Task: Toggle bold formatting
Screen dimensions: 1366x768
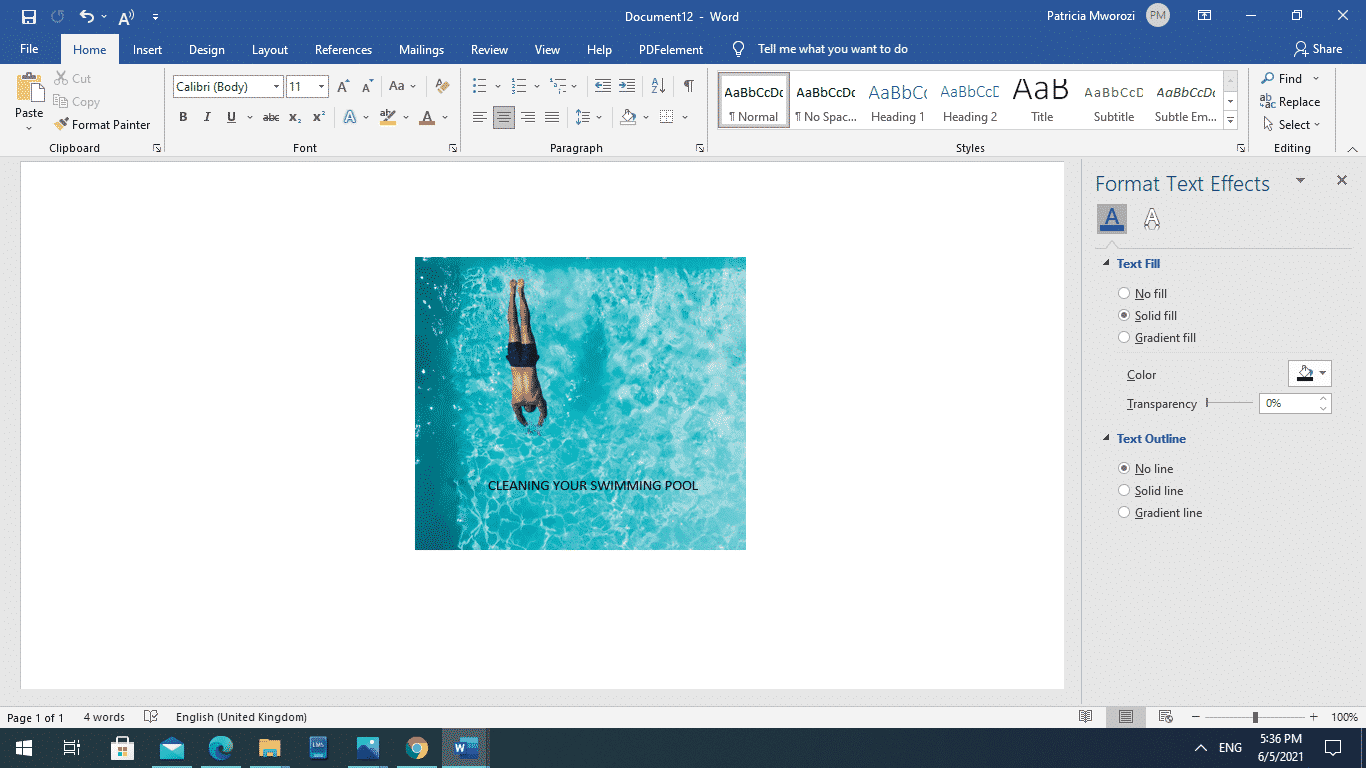Action: coord(183,117)
